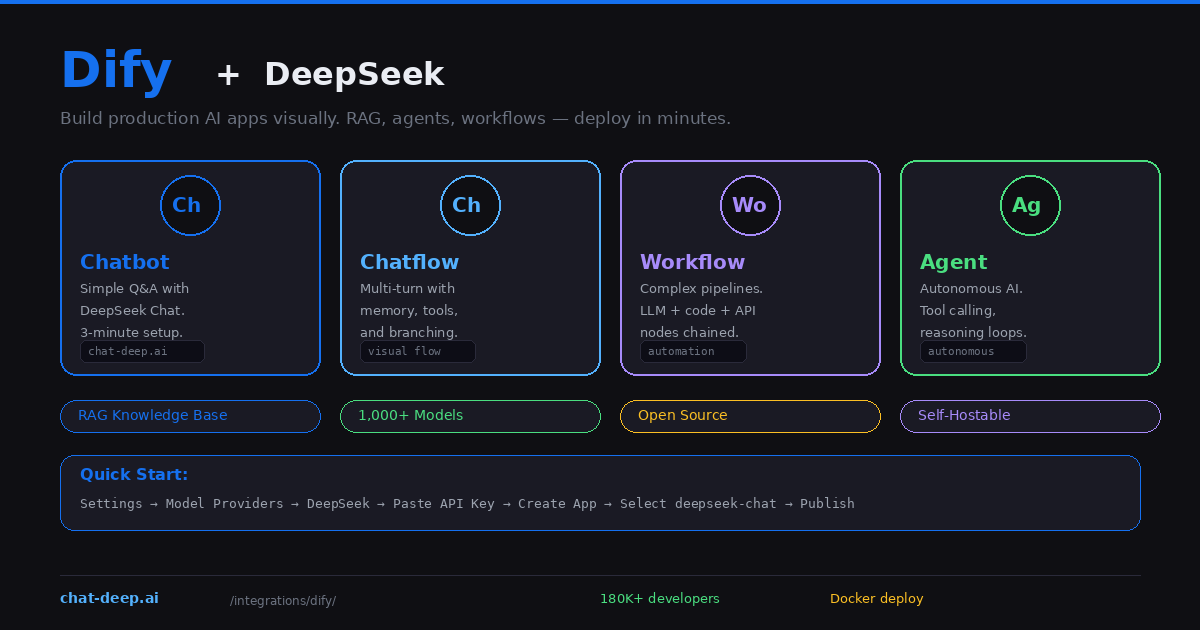The height and width of the screenshot is (630, 1200).
Task: Click the "autonomous" tag on Agent card
Action: click(973, 351)
